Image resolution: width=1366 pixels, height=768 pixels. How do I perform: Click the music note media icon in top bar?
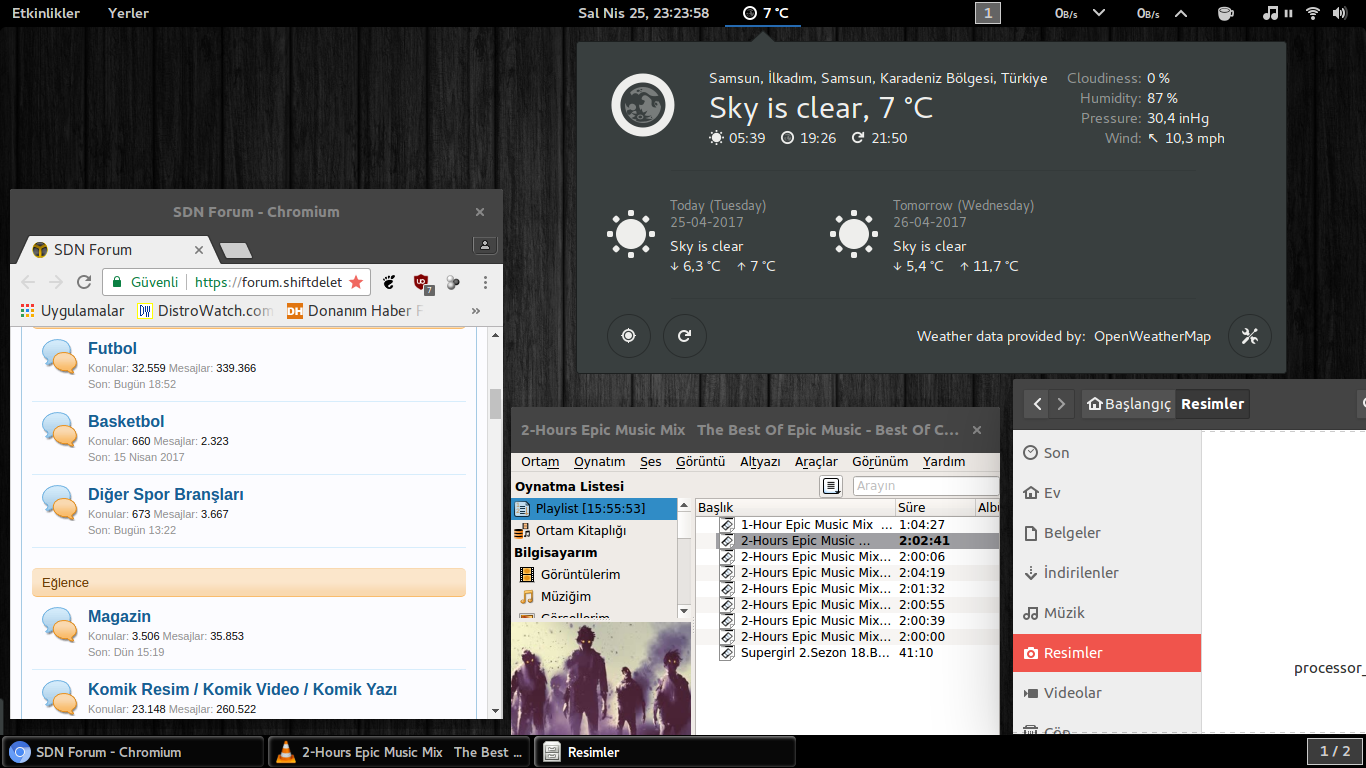point(1271,13)
